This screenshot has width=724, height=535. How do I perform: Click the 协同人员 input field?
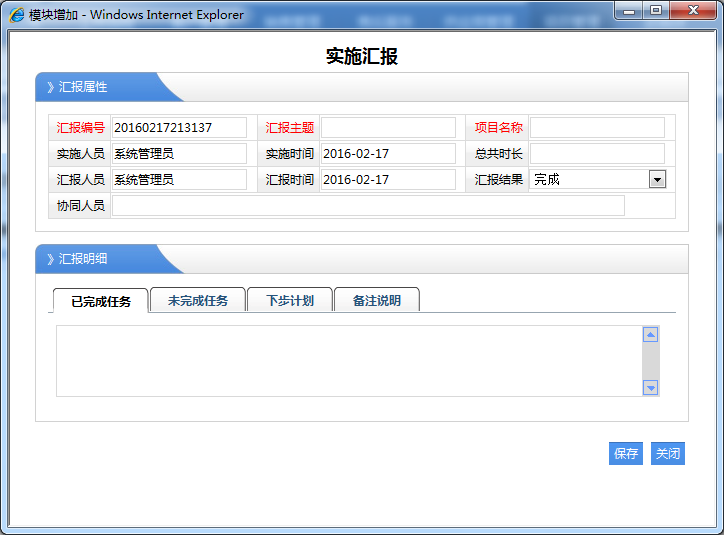[x=368, y=206]
